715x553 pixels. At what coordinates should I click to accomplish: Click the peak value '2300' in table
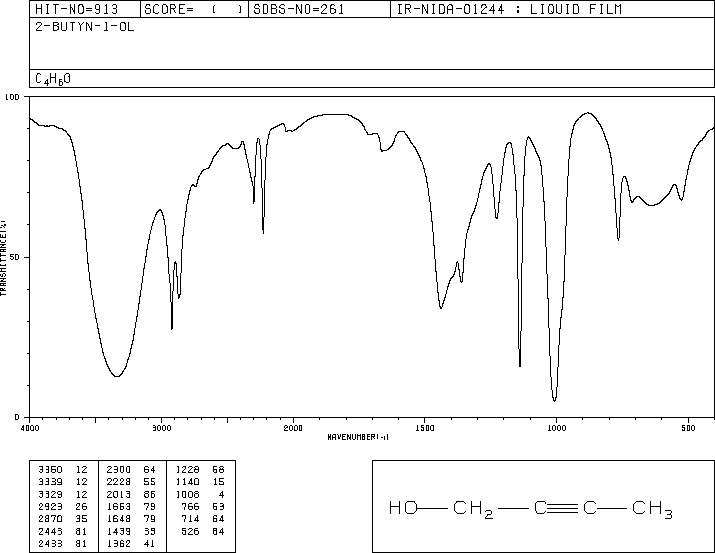tap(119, 470)
